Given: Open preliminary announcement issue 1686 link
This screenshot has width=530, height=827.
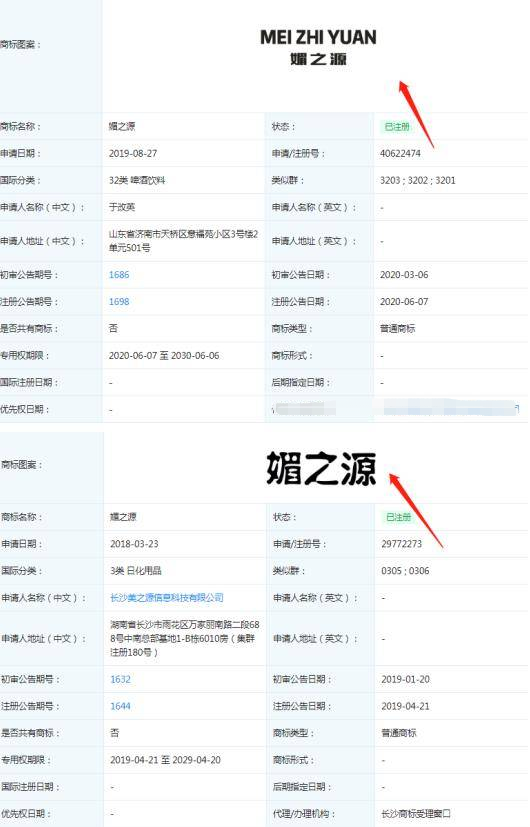Looking at the screenshot, I should (119, 275).
